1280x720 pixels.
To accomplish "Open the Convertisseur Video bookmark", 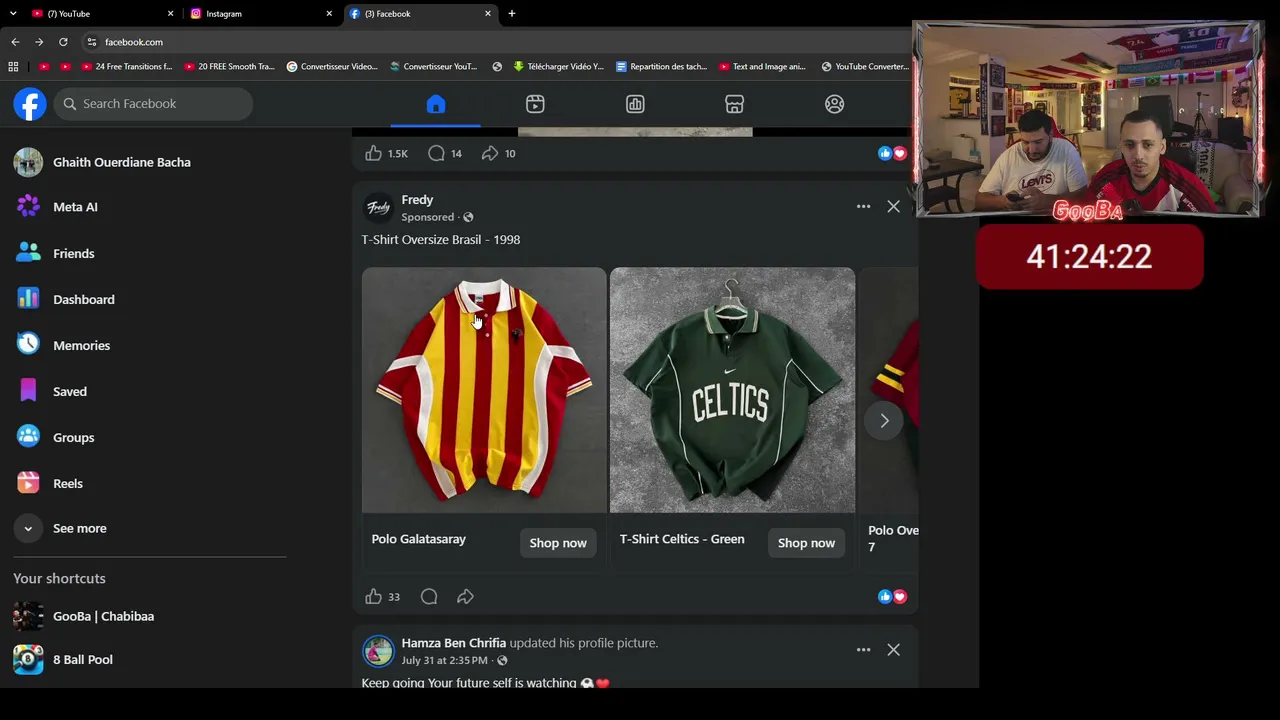I will (332, 67).
